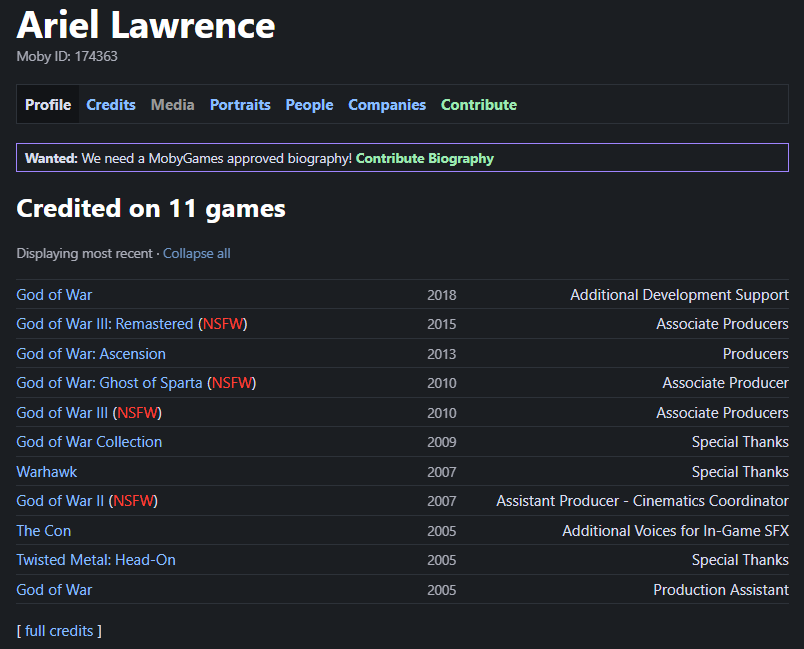804x649 pixels.
Task: Click the 2013 year for Ascension
Action: pyautogui.click(x=441, y=354)
